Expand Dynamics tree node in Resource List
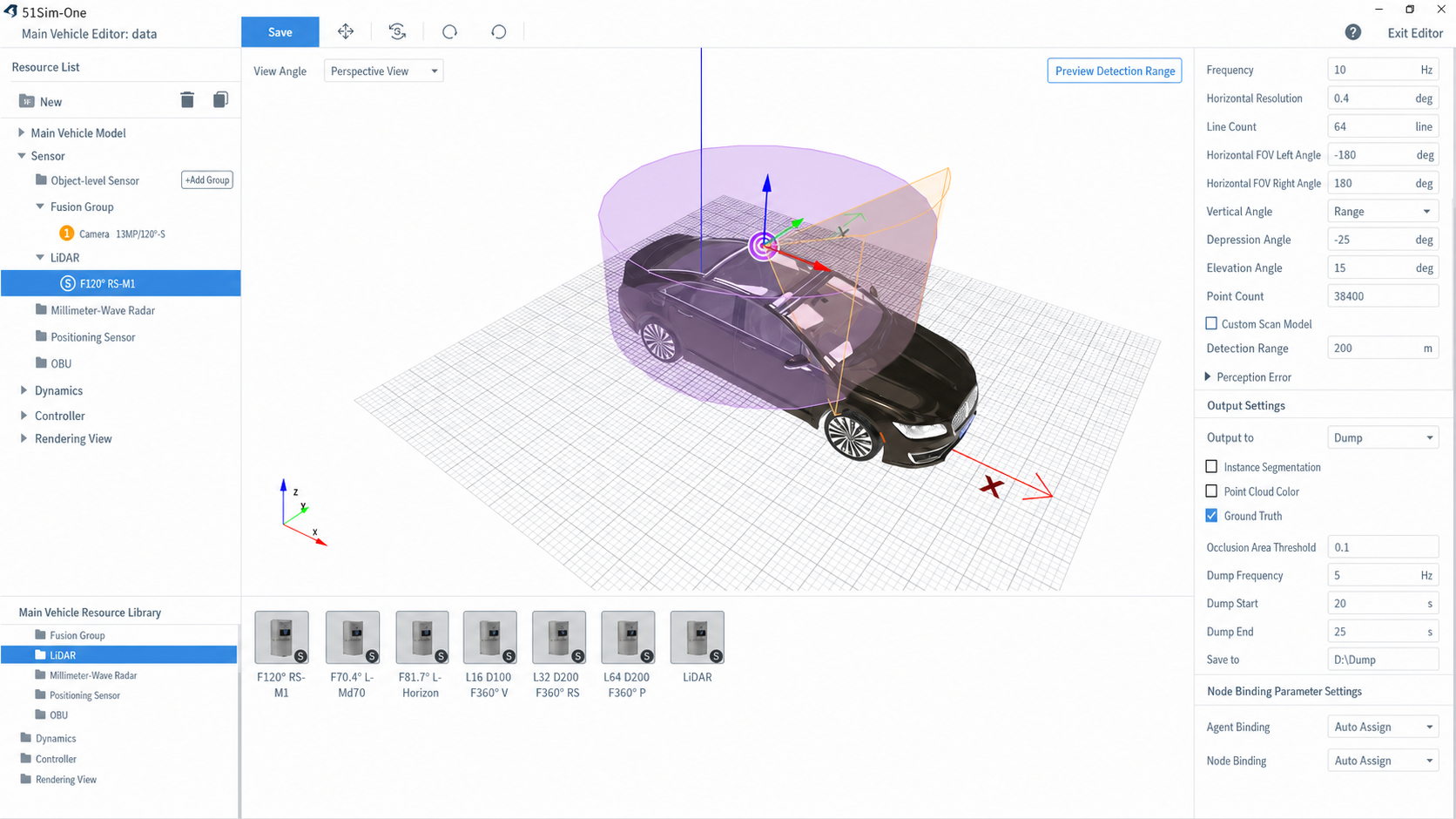 point(24,390)
